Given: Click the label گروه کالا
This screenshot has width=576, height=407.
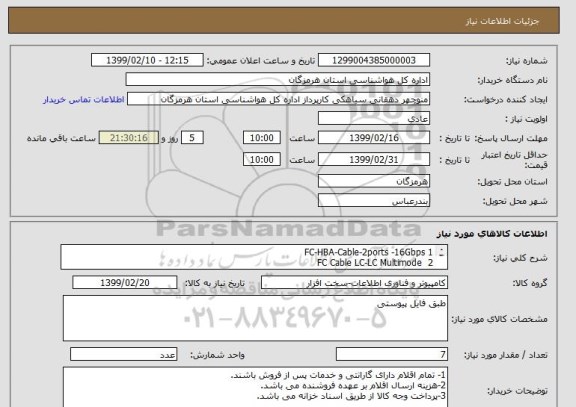Looking at the screenshot, I should pos(530,283).
